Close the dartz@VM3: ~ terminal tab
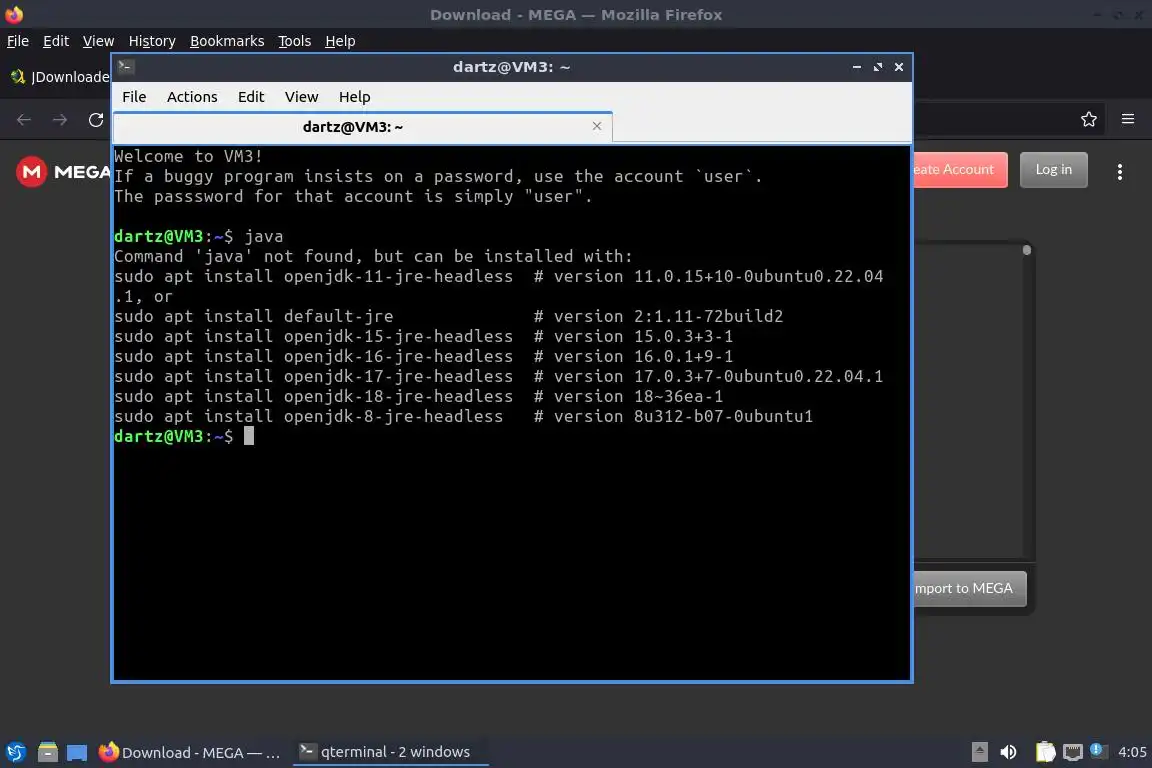Image resolution: width=1152 pixels, height=768 pixels. [597, 126]
